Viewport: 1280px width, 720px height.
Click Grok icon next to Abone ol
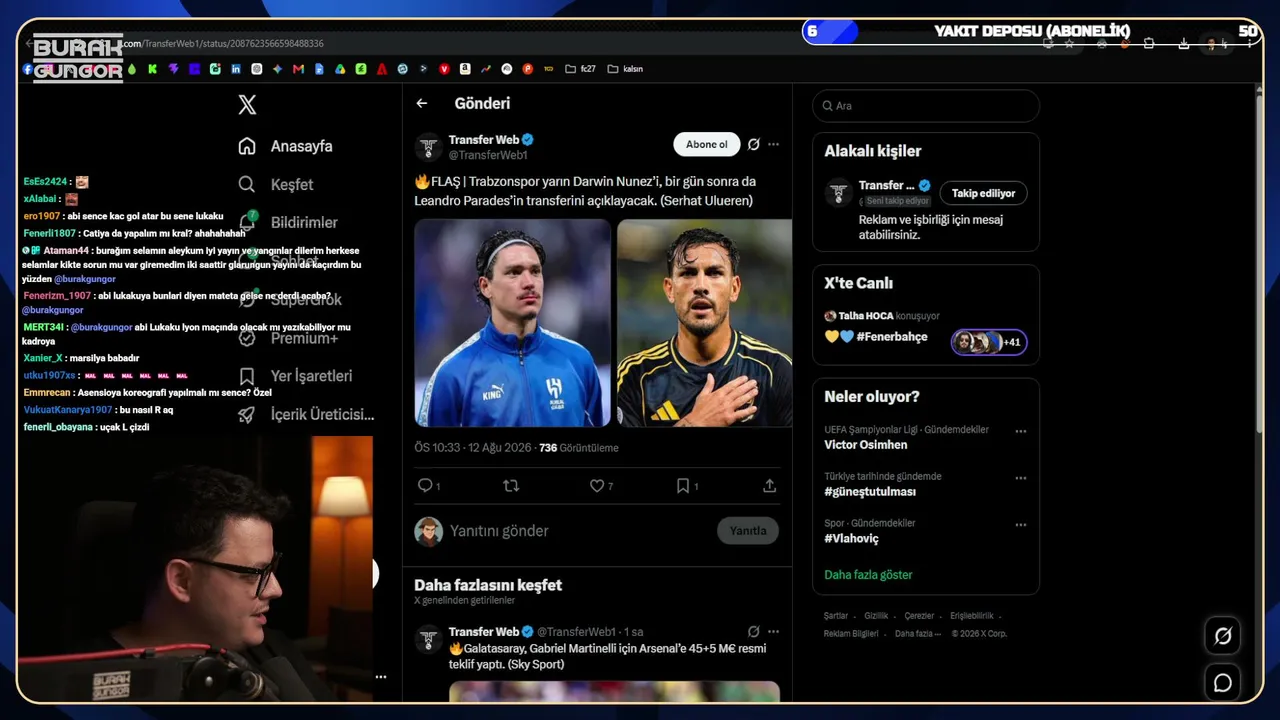tap(754, 144)
